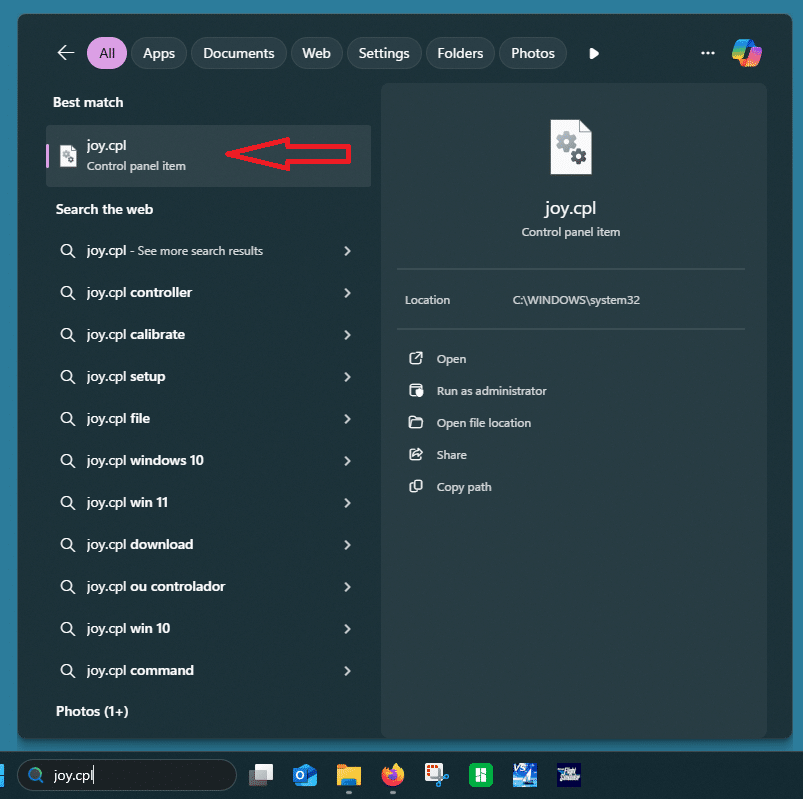Expand the joy.cpl calibrate chevron

click(347, 335)
